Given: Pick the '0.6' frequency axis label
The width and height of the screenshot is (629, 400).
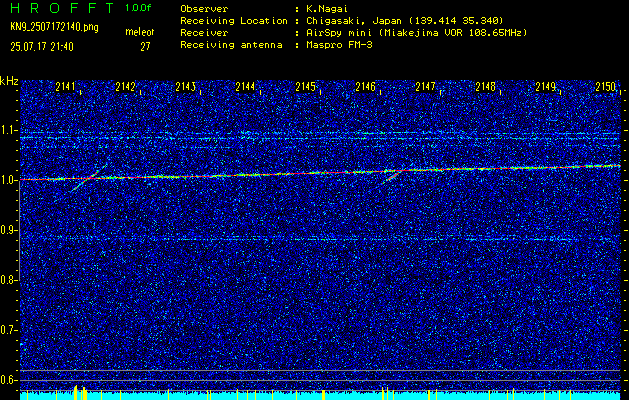Looking at the screenshot, I should coord(8,380).
